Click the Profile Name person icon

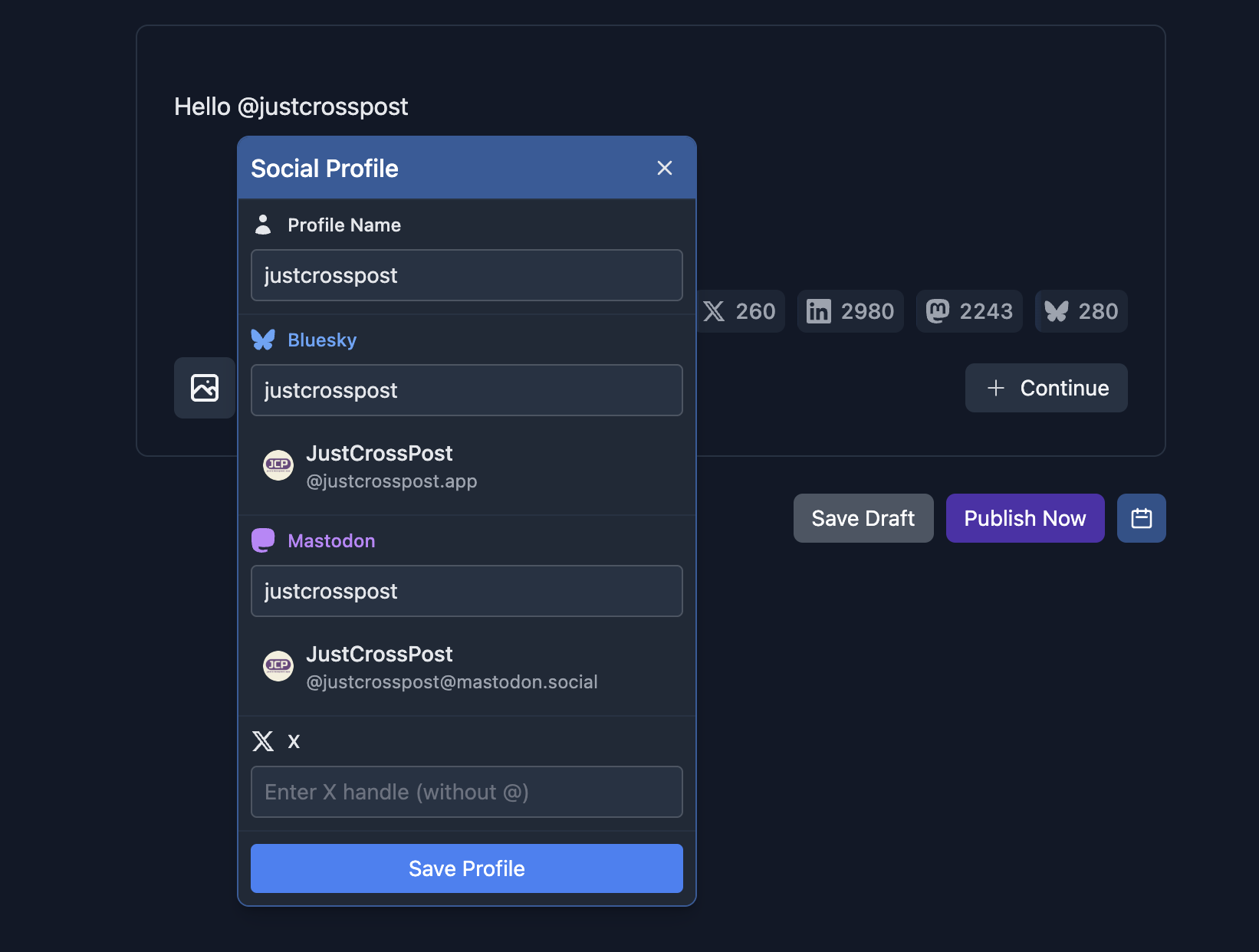263,225
